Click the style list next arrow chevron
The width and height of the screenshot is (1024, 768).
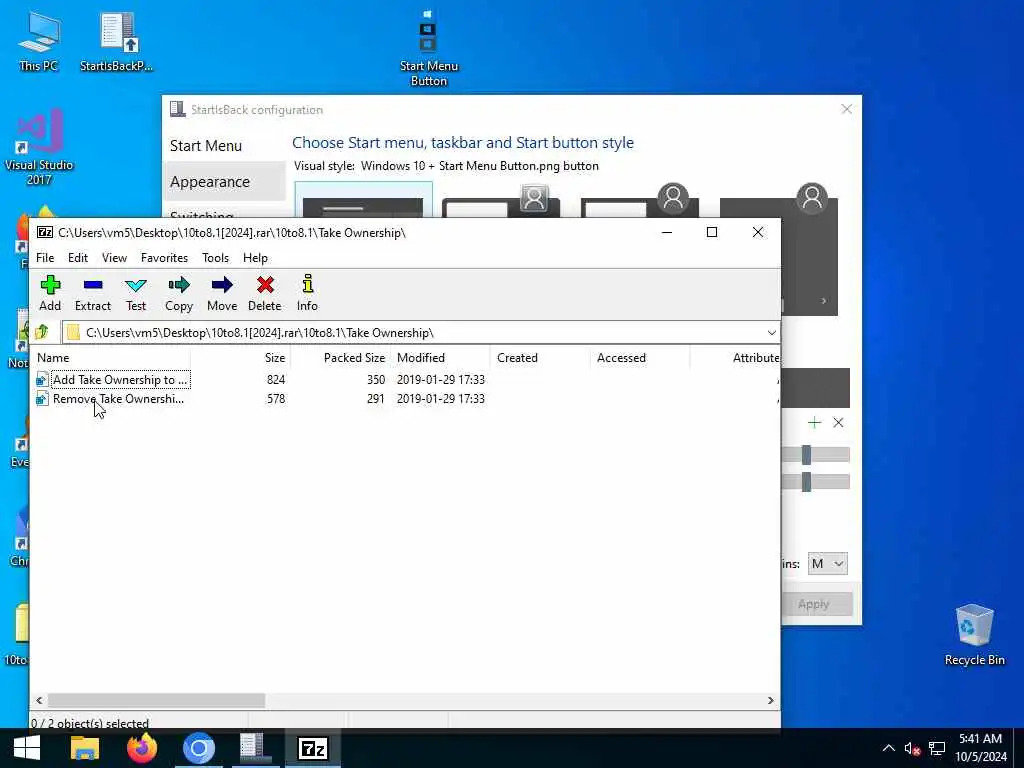(x=824, y=301)
